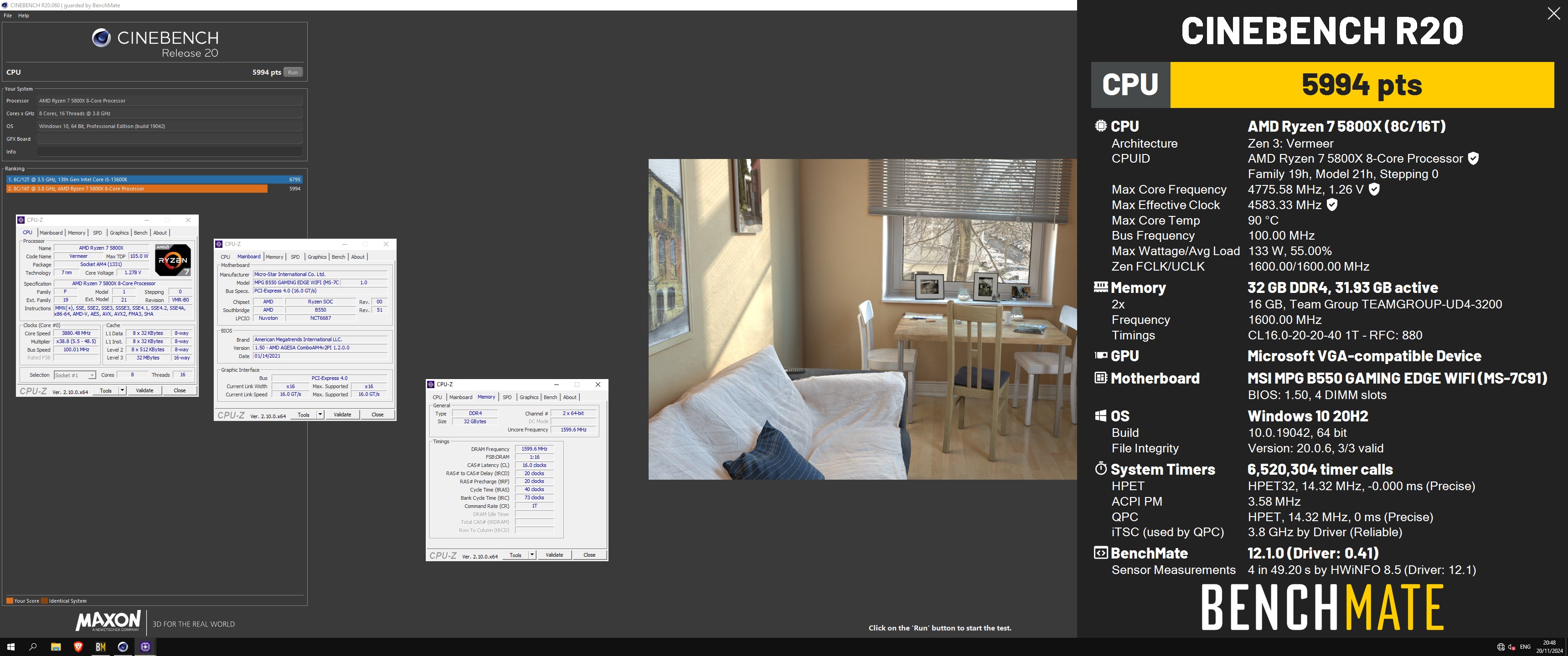Click Core Speed value 3880.48 MHz
1568x656 pixels.
tap(76, 333)
